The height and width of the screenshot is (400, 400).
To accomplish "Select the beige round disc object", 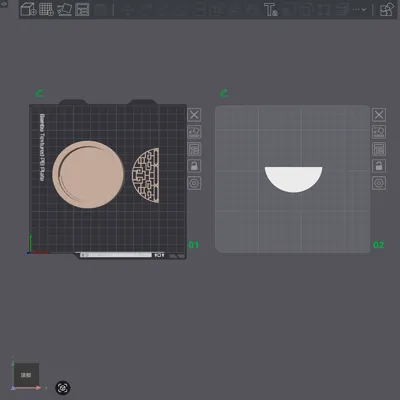I will click(88, 175).
